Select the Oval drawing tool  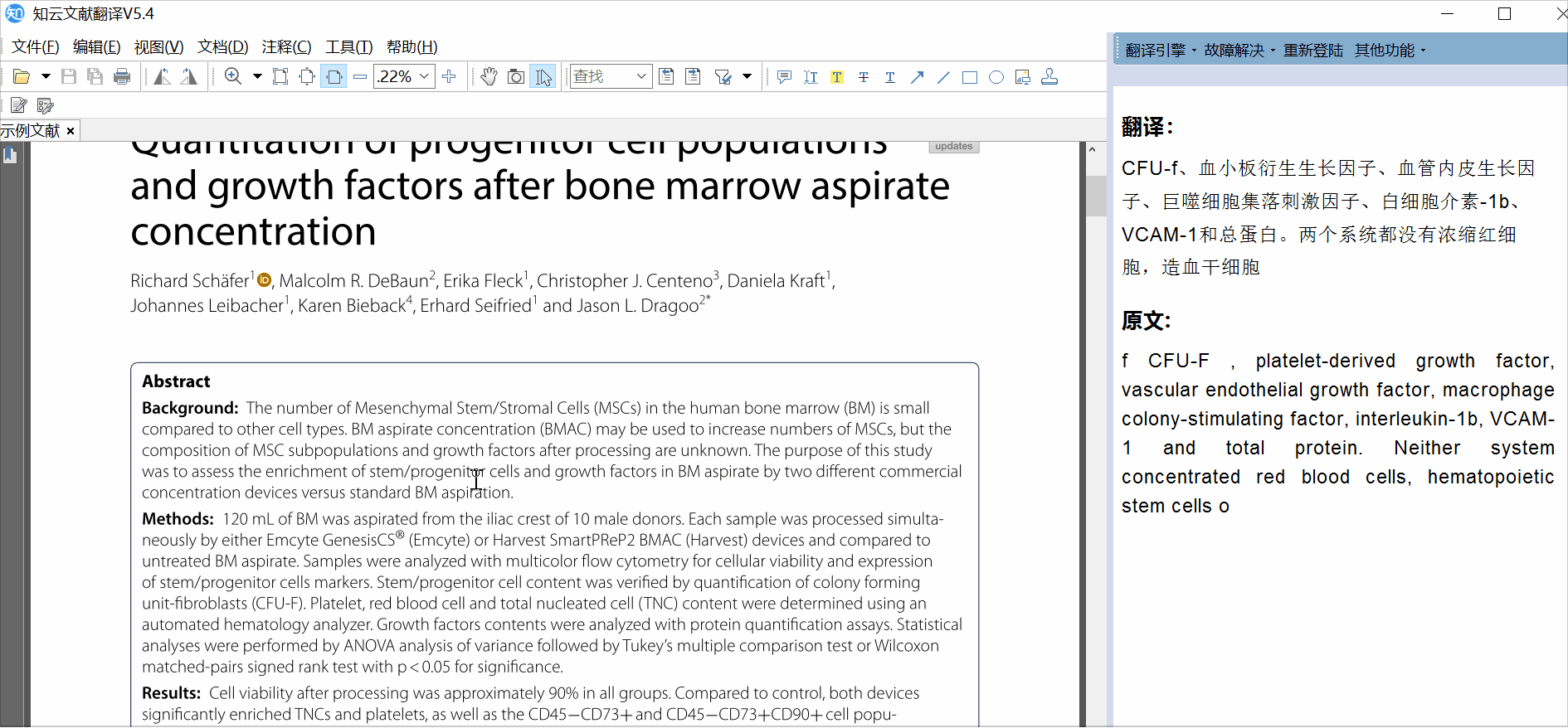996,77
